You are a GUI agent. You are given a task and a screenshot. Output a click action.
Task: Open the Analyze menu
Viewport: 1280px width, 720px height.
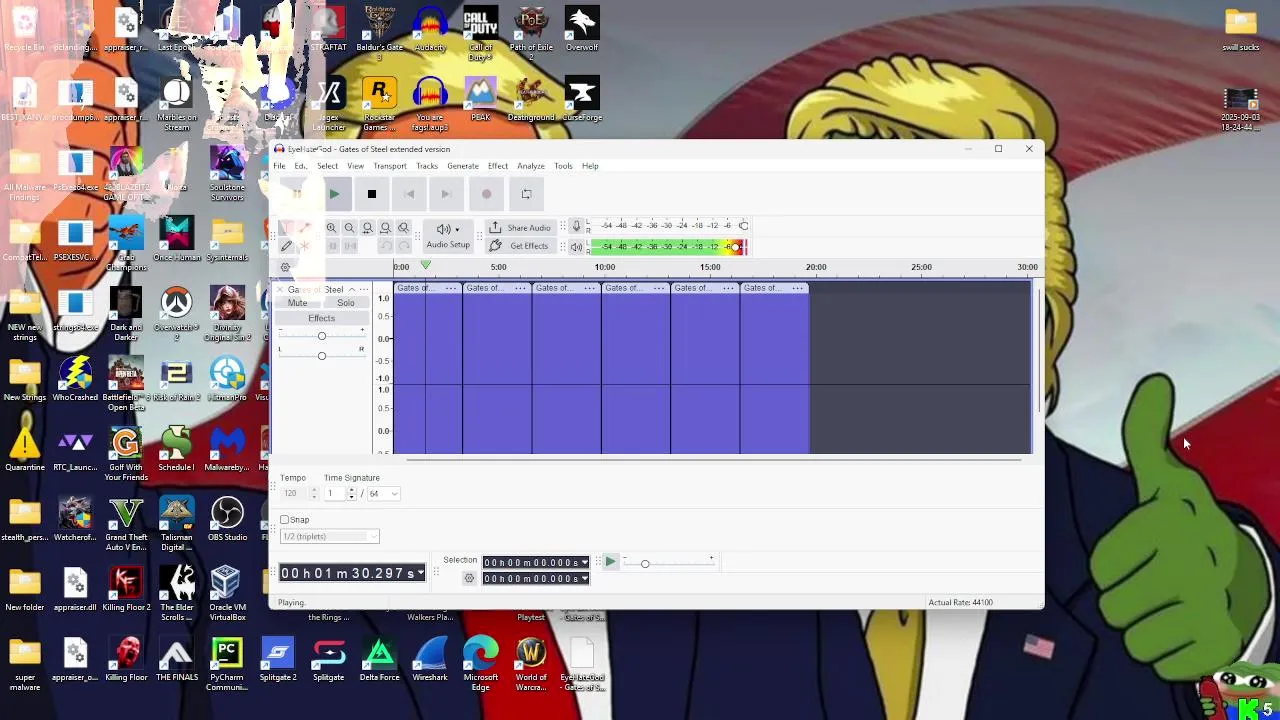pos(531,166)
